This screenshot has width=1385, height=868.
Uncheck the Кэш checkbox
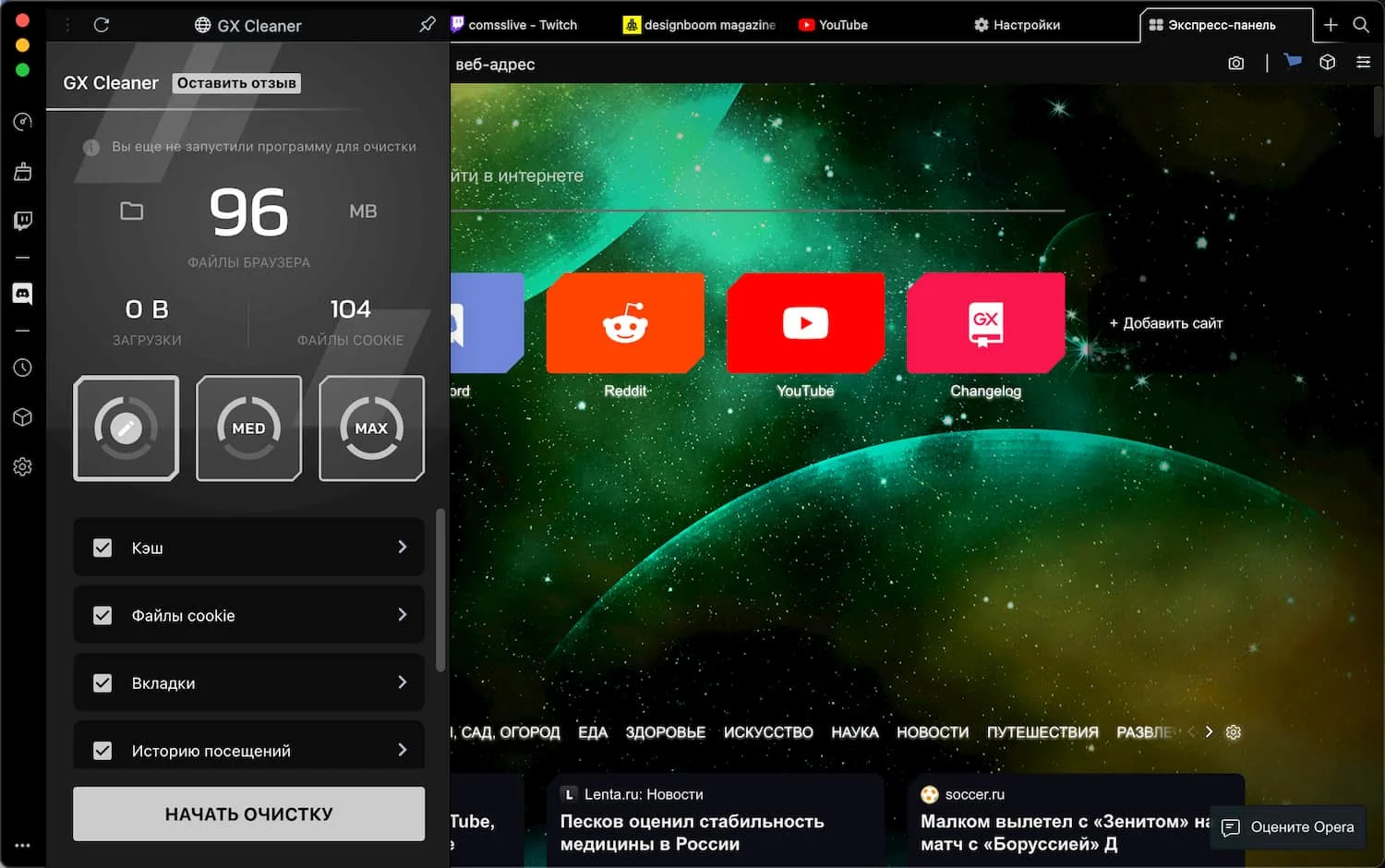point(102,548)
